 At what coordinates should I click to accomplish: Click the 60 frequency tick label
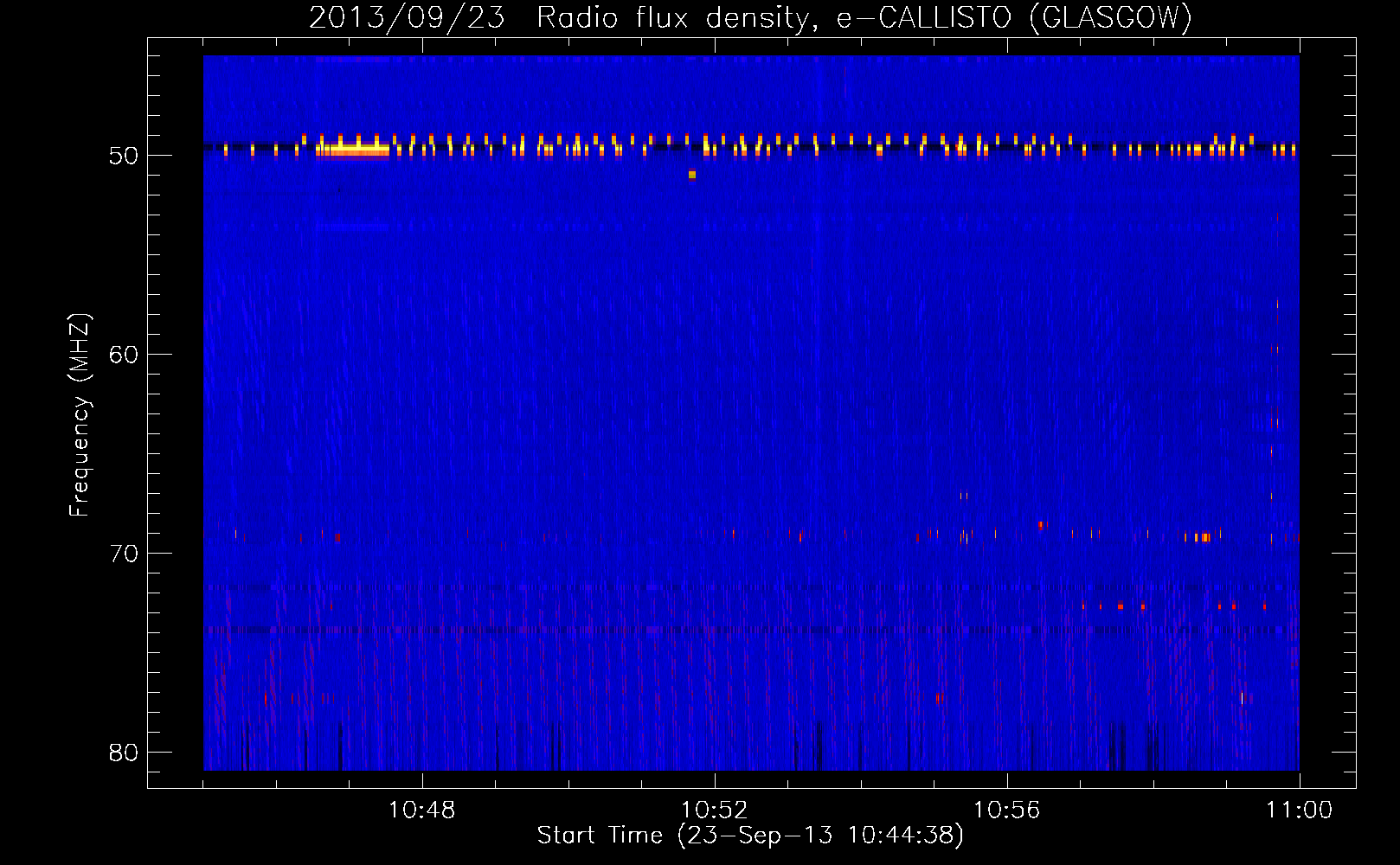(x=124, y=356)
